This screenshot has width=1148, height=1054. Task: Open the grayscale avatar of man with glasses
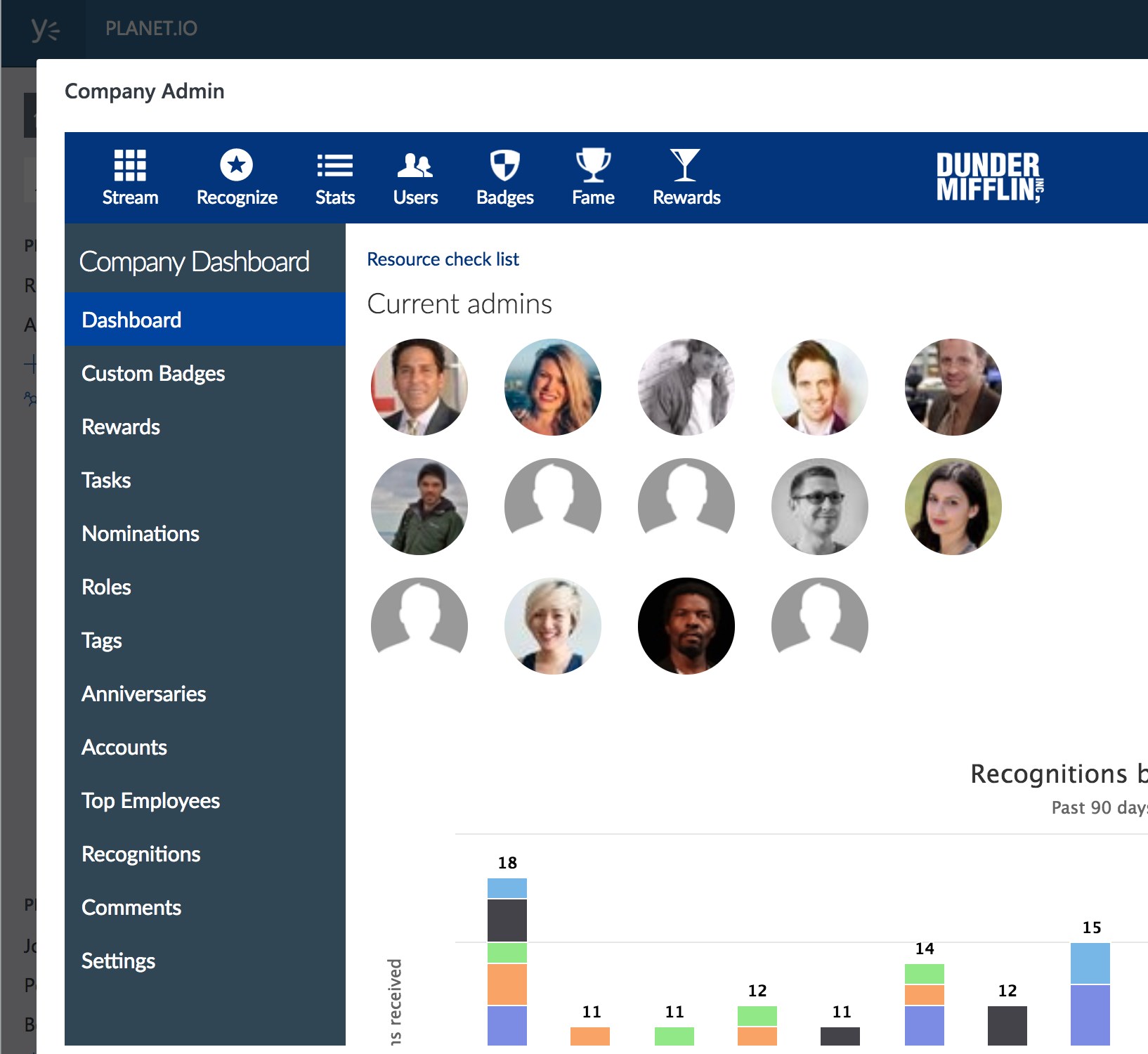click(x=820, y=507)
